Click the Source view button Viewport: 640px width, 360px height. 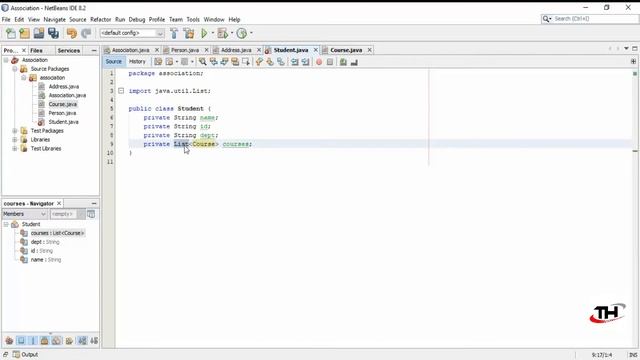click(113, 62)
